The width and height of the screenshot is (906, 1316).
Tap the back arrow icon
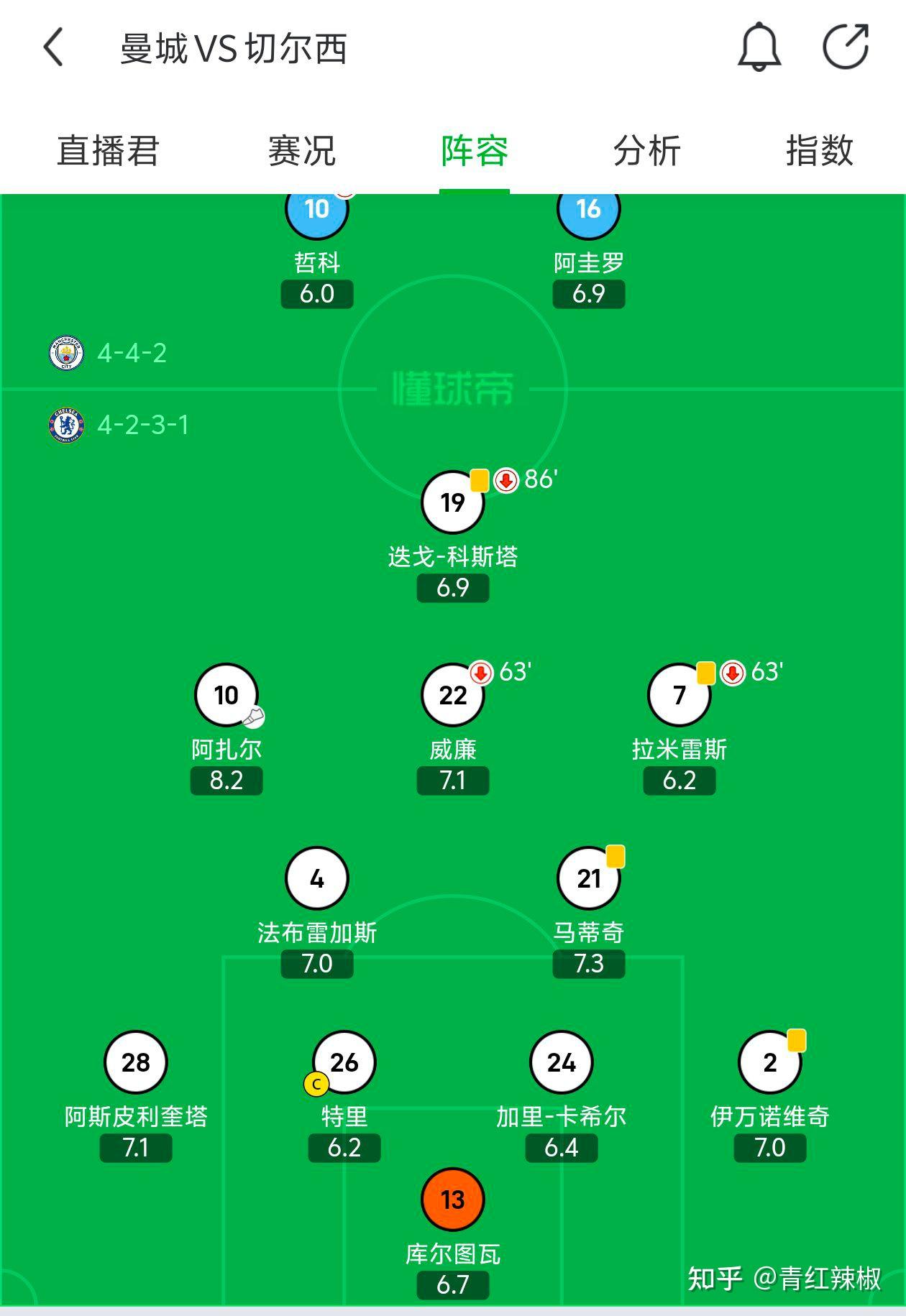click(53, 47)
